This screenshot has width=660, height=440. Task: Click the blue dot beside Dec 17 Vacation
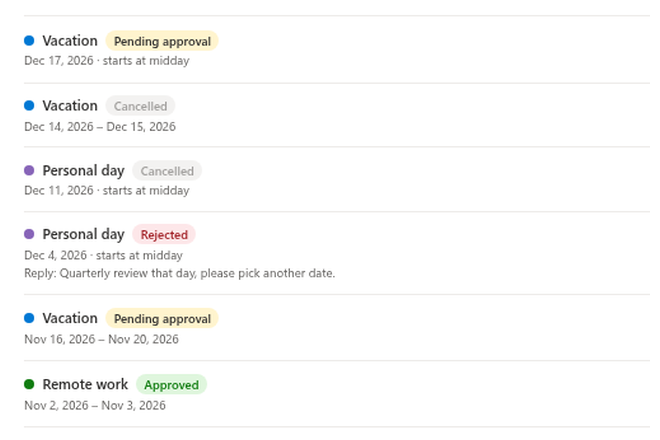click(29, 41)
